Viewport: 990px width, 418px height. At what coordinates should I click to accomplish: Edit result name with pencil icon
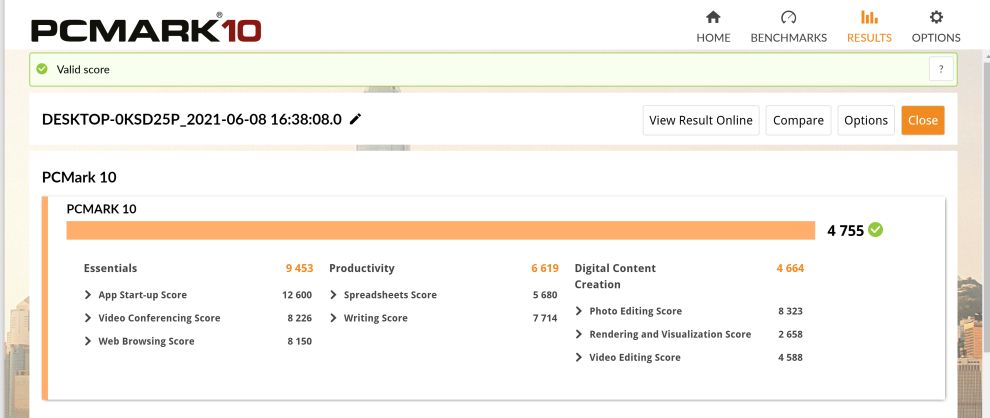355,119
